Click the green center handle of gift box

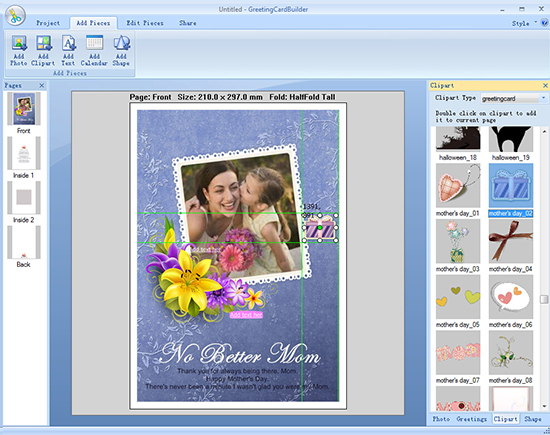pyautogui.click(x=320, y=228)
